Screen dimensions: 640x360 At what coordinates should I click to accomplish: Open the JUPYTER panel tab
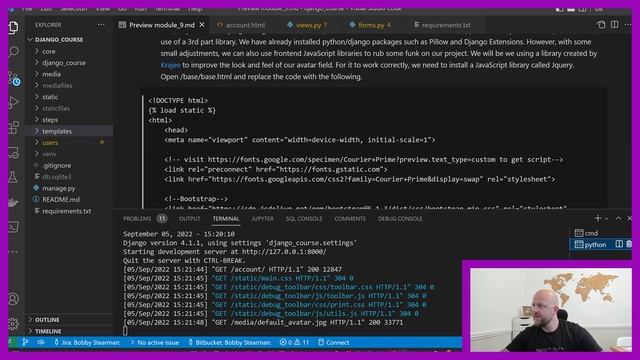tap(262, 219)
